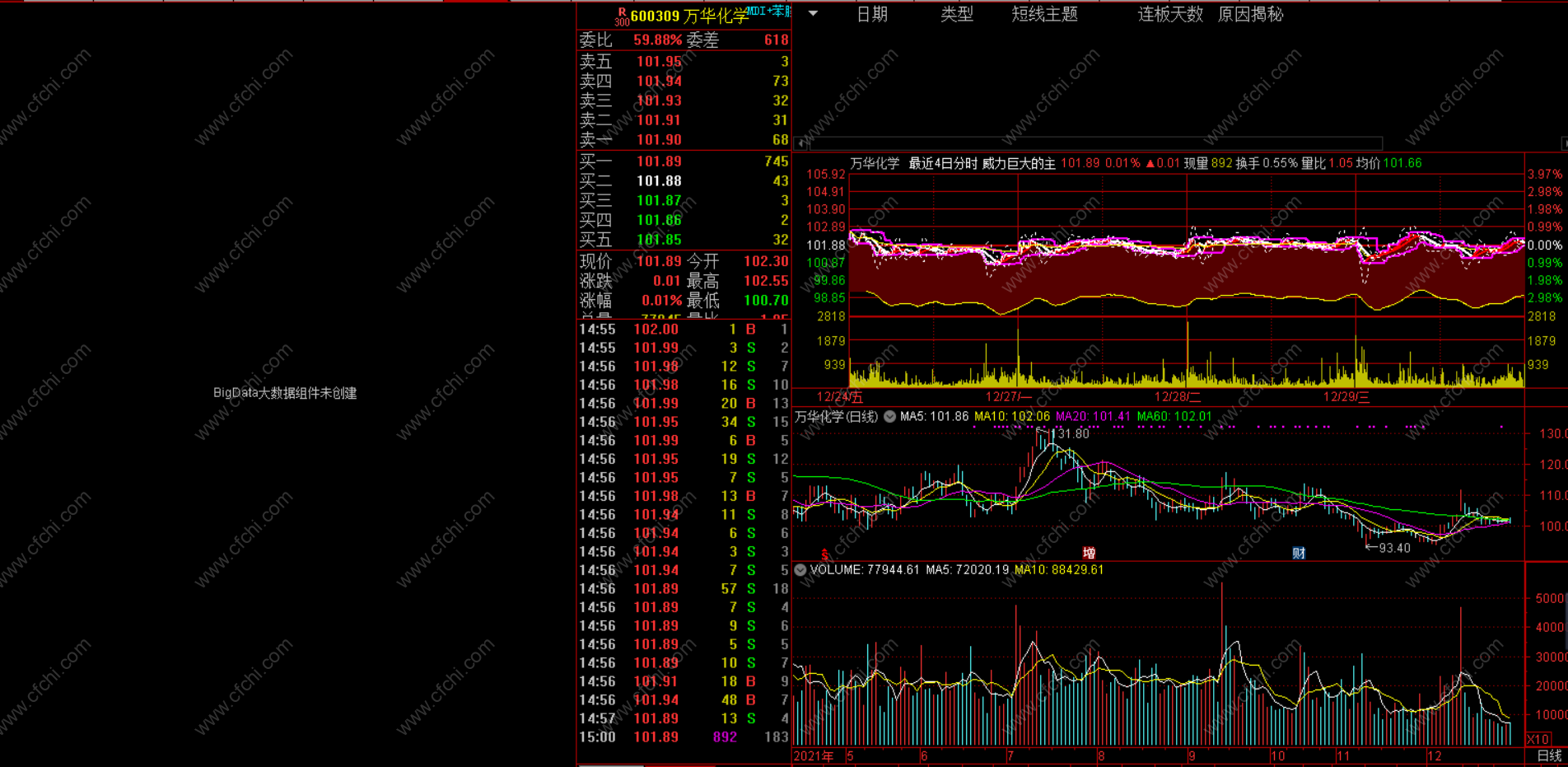Click the 财 financial report marker

[1299, 553]
